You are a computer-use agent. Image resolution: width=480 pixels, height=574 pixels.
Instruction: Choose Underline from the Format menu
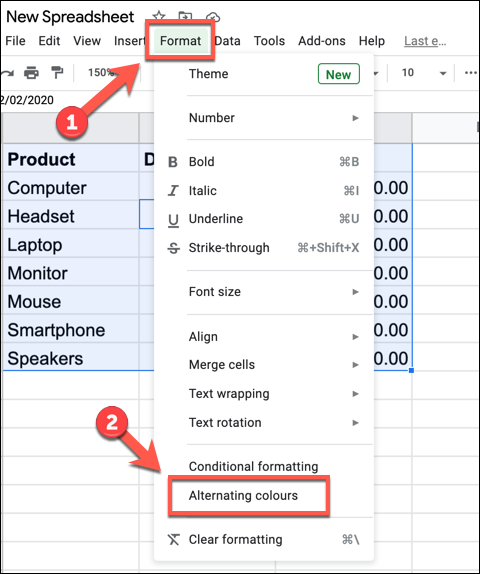tap(264, 219)
